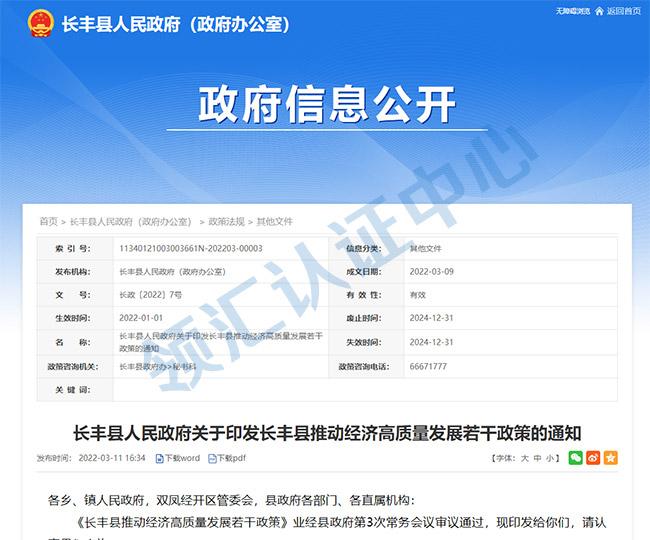Select the 废止时间 value 2024-12-31

click(432, 318)
